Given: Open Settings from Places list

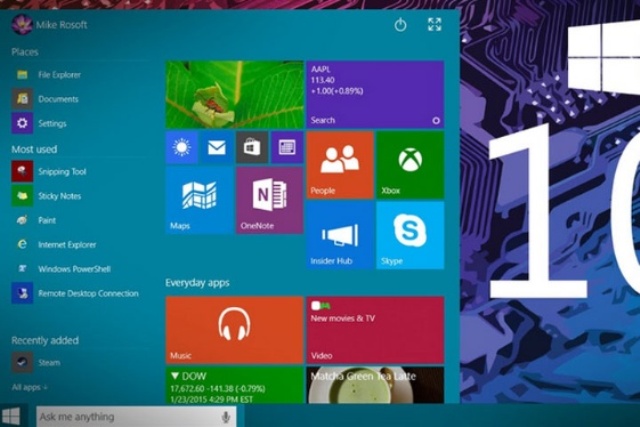Looking at the screenshot, I should [52, 124].
